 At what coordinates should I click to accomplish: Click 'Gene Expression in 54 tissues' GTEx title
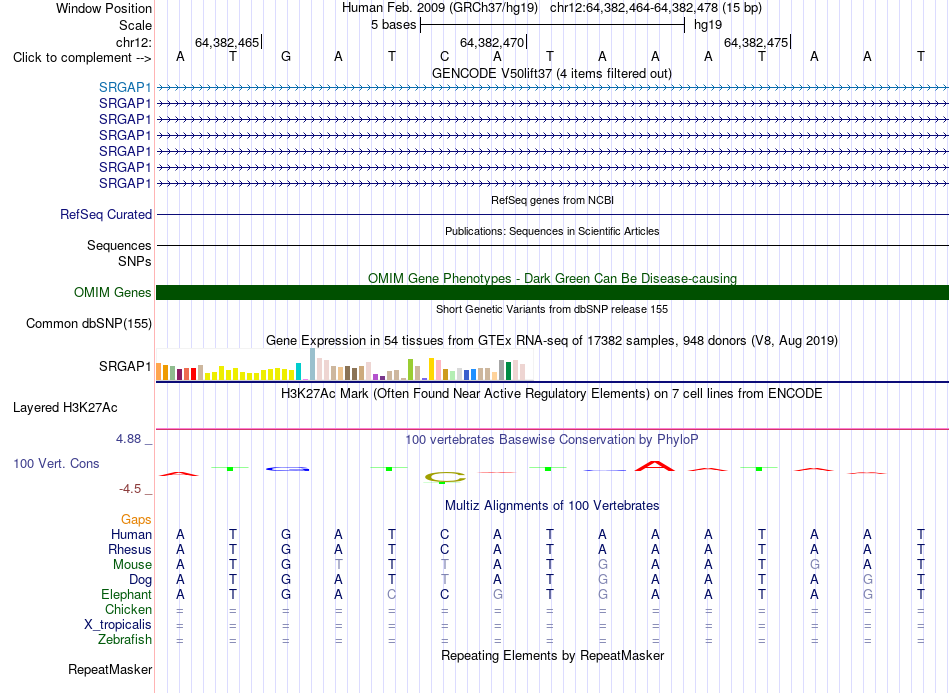point(552,340)
